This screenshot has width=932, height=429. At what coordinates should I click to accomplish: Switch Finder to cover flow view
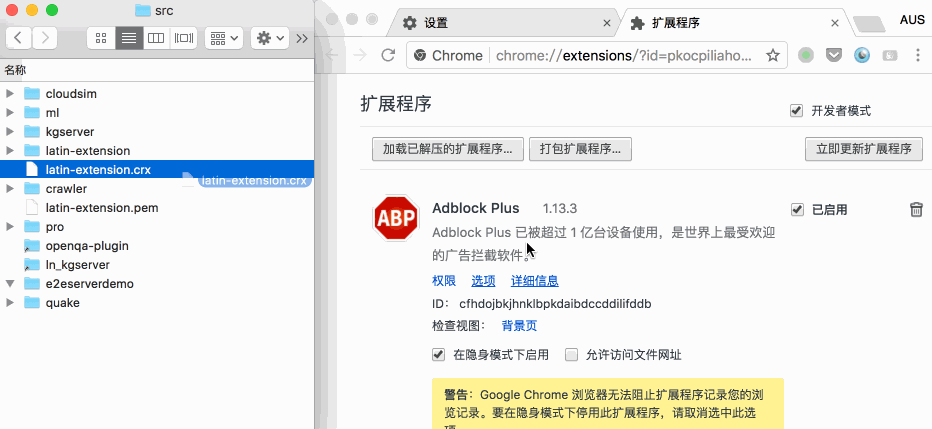(184, 38)
